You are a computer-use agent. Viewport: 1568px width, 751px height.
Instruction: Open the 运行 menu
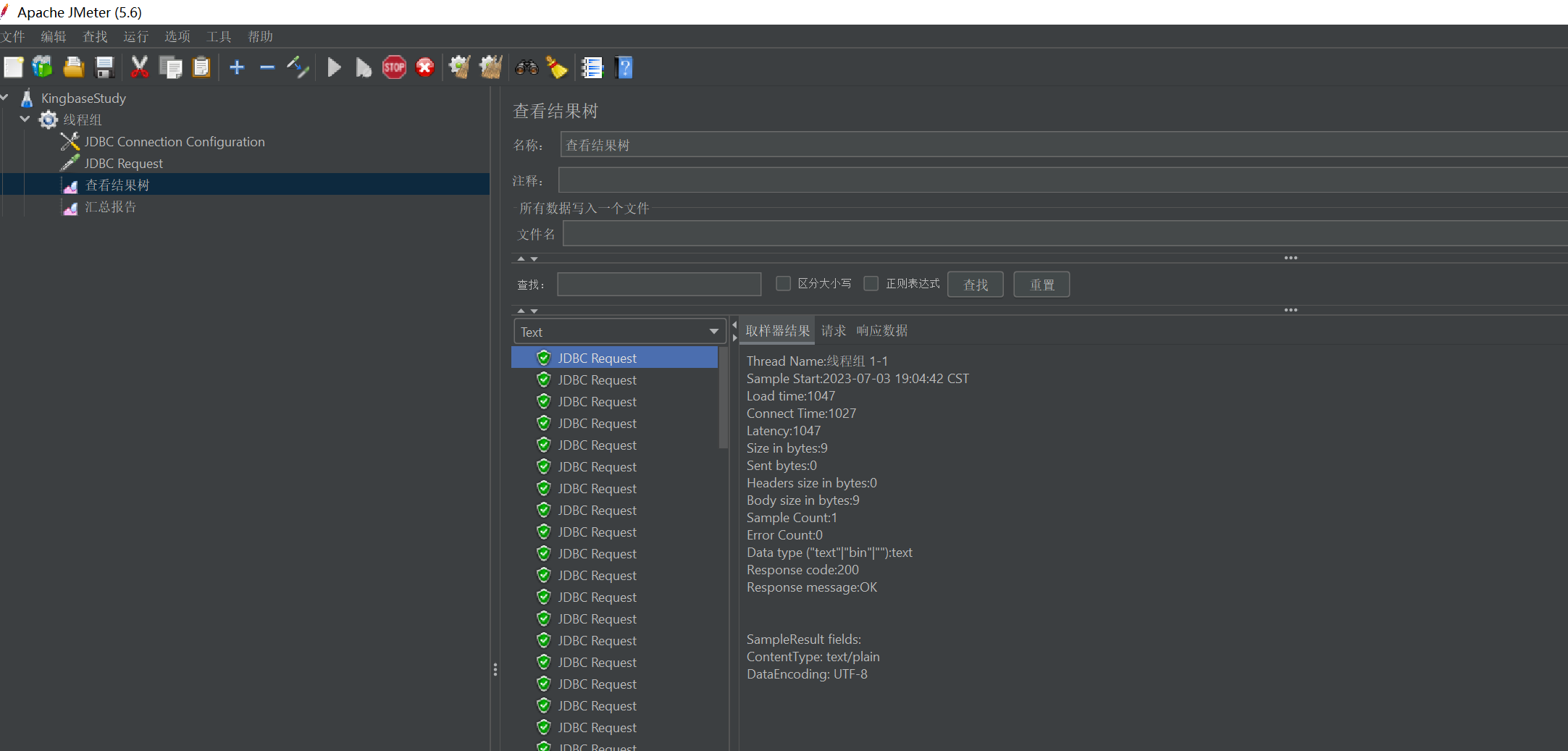[136, 36]
